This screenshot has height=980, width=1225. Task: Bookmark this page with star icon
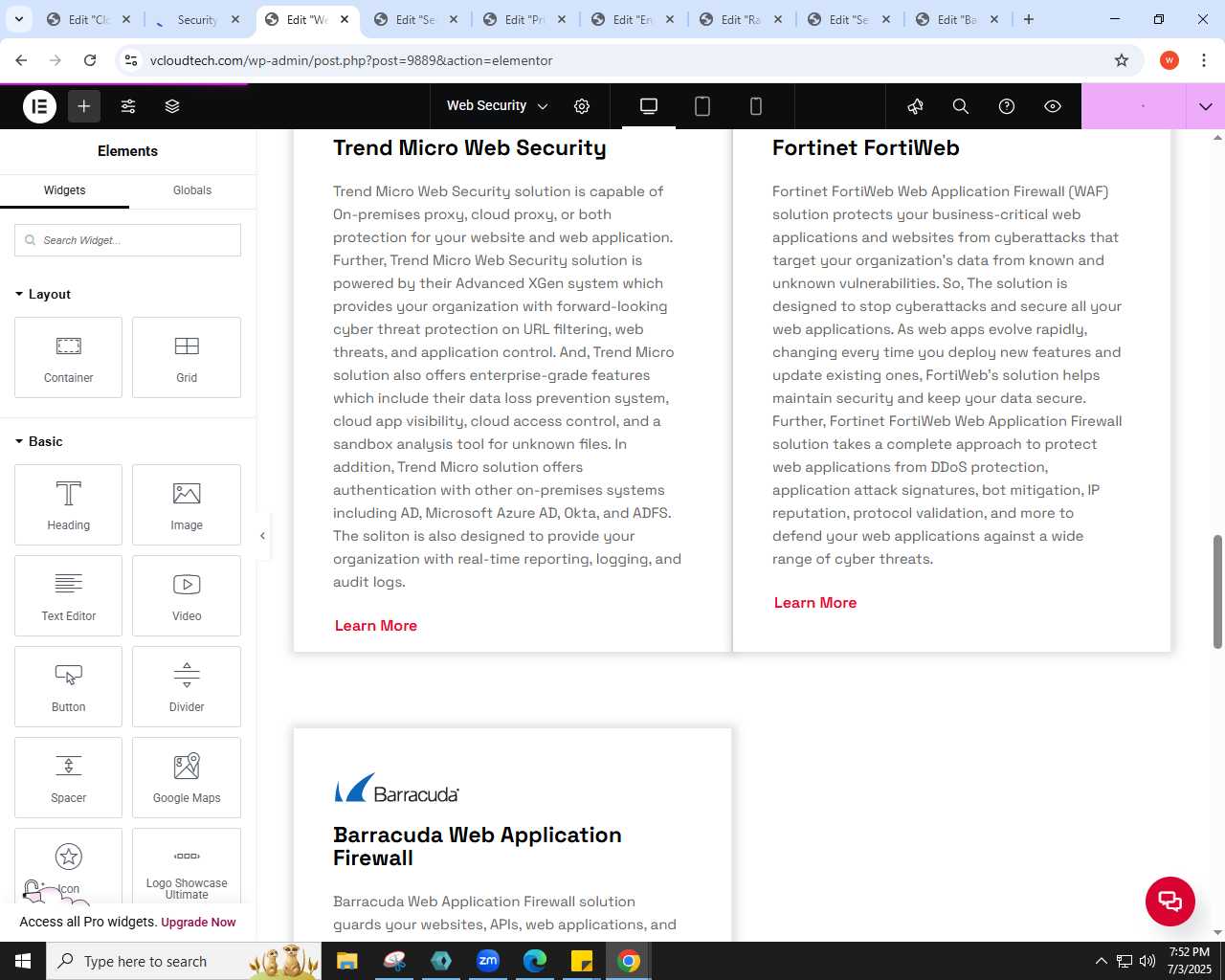click(x=1122, y=60)
